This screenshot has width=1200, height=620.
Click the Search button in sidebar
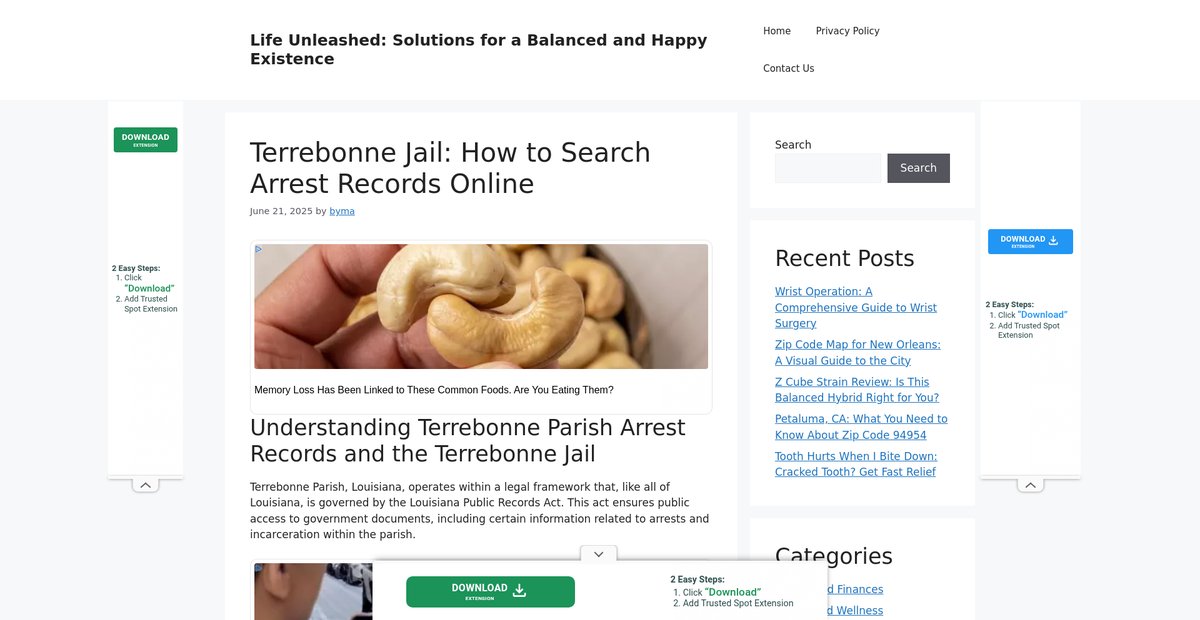tap(918, 168)
